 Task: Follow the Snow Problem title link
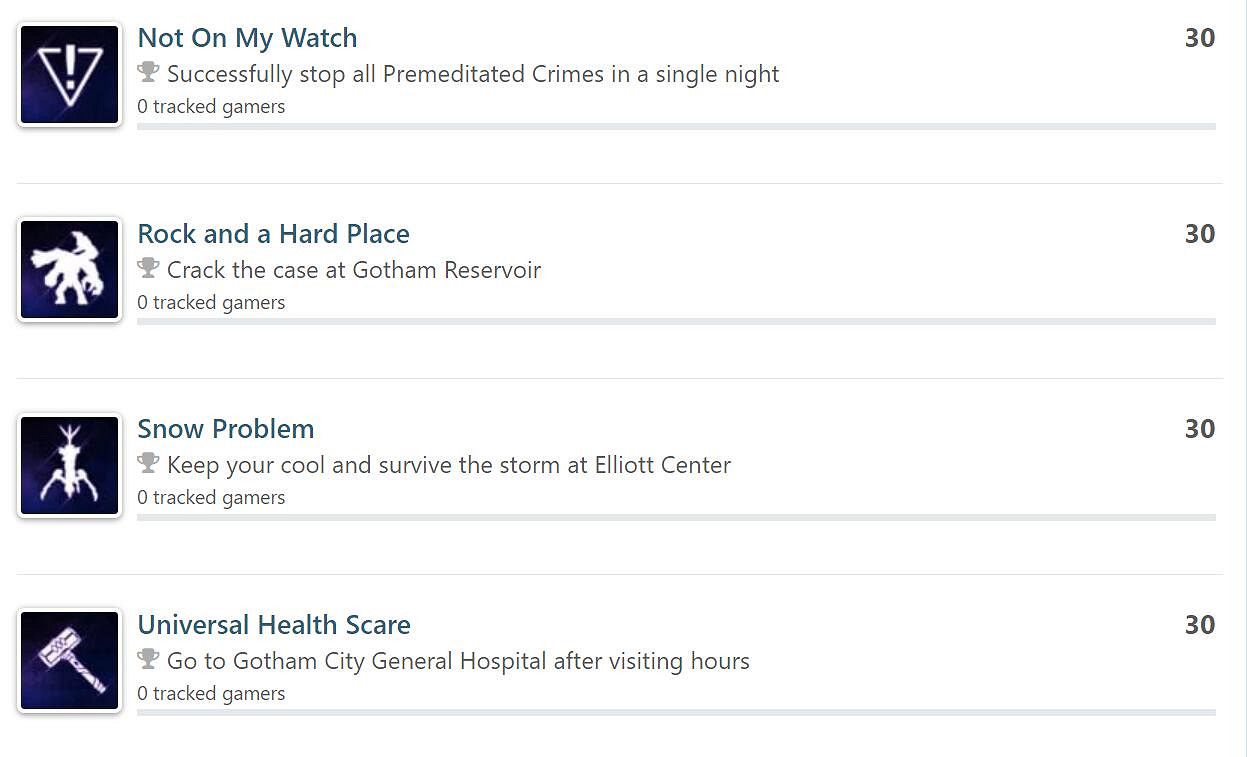pyautogui.click(x=226, y=429)
